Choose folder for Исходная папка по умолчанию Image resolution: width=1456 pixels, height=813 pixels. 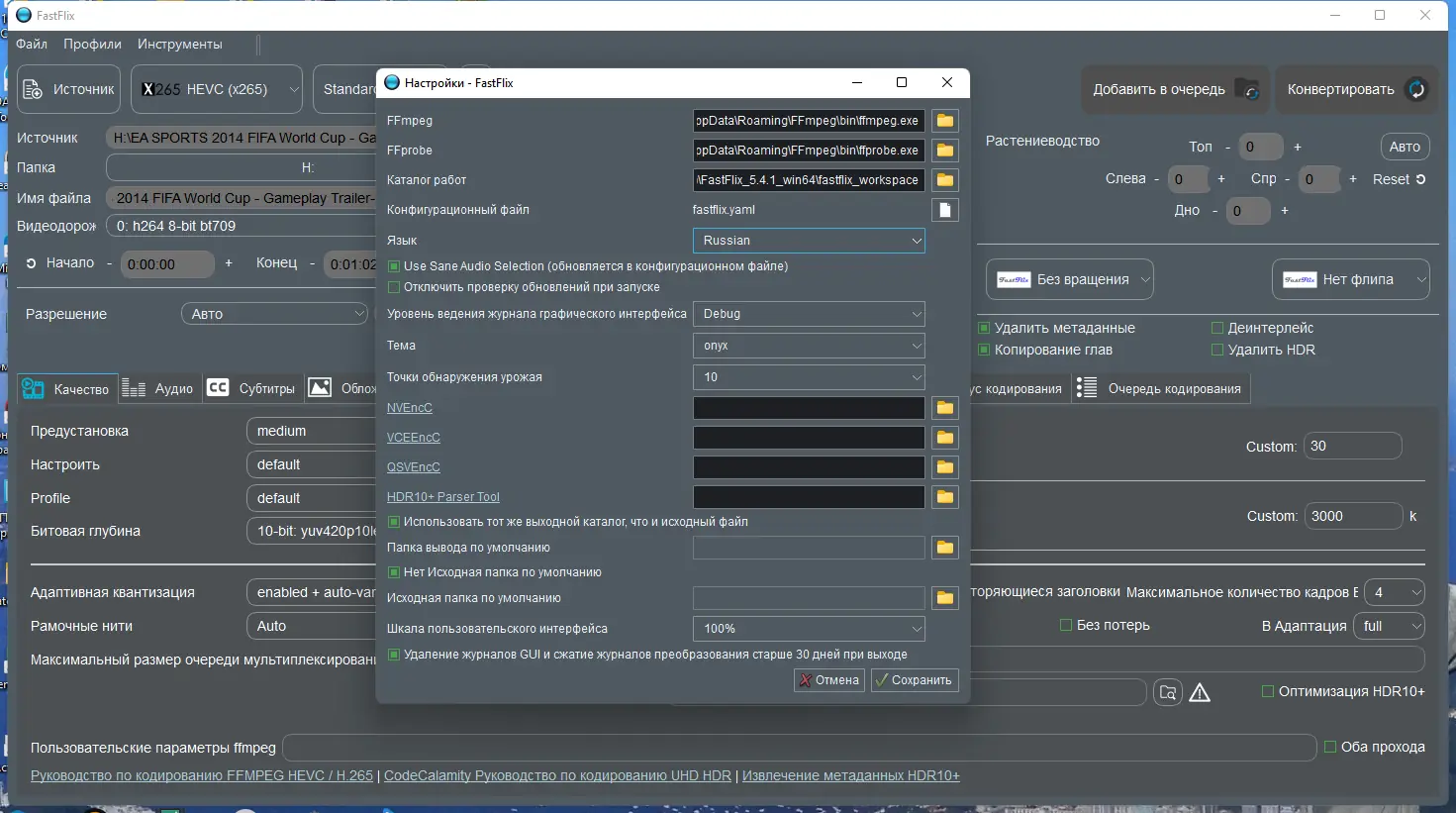tap(945, 598)
